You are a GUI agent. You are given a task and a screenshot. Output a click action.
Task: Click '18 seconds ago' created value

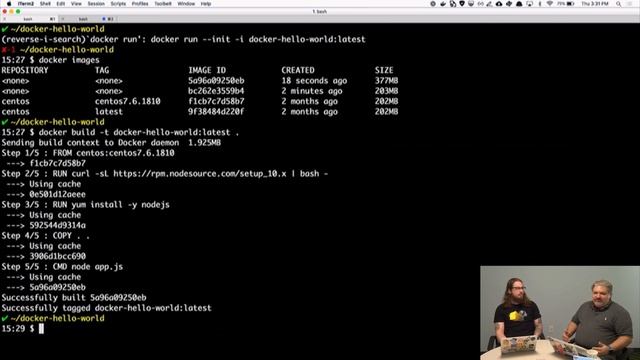tap(314, 80)
